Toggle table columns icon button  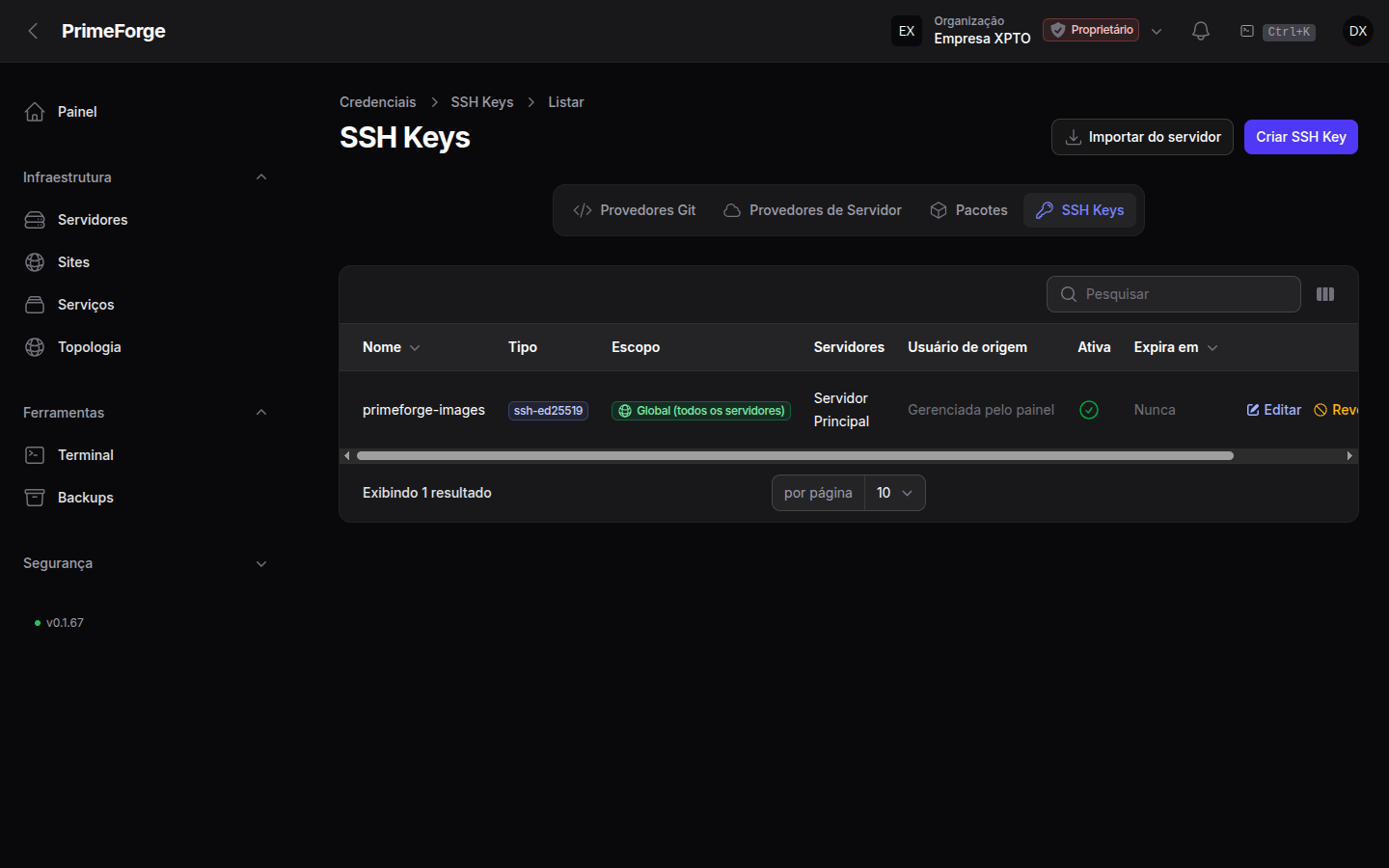(x=1325, y=294)
